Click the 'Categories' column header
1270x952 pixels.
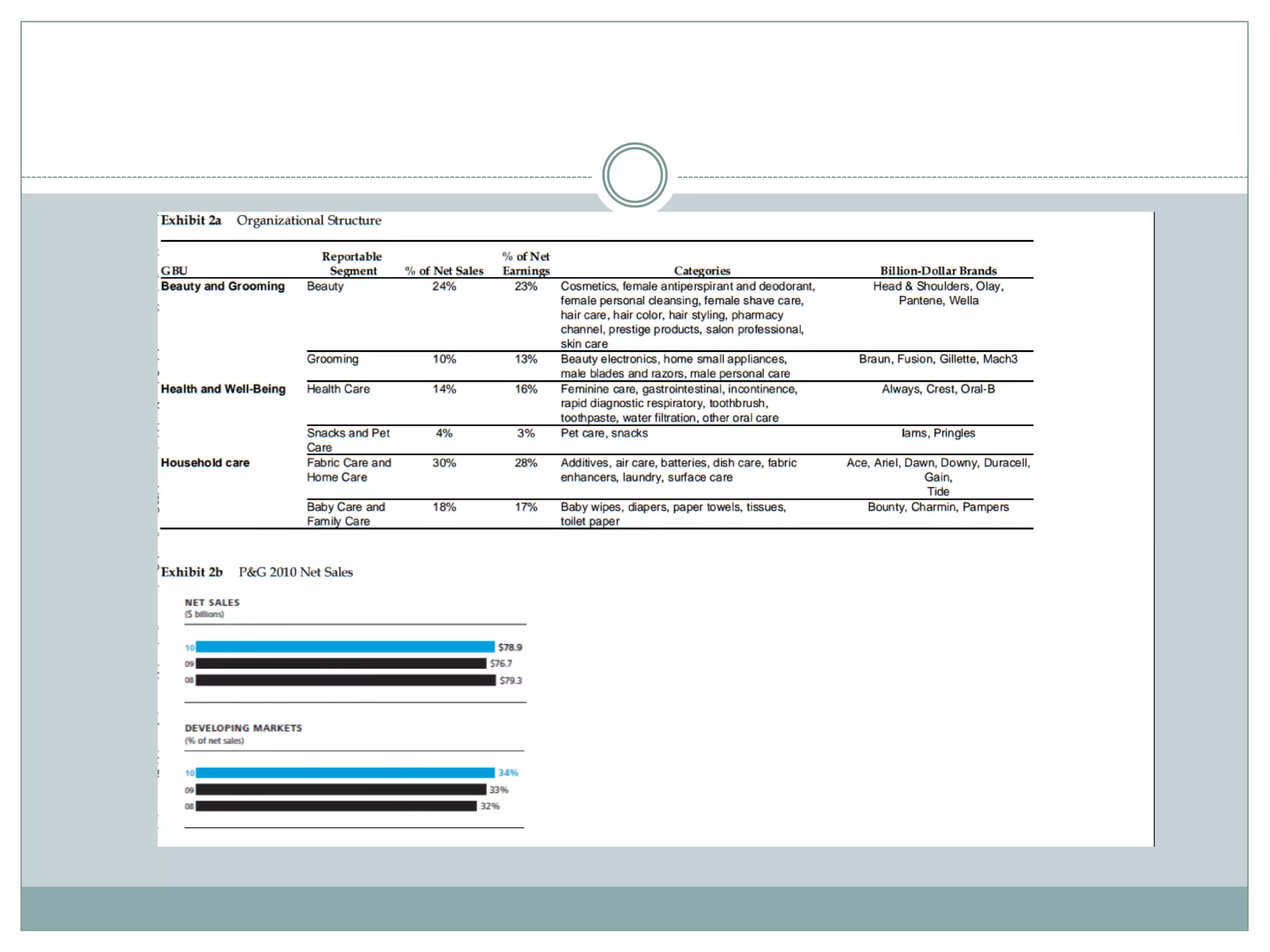702,271
